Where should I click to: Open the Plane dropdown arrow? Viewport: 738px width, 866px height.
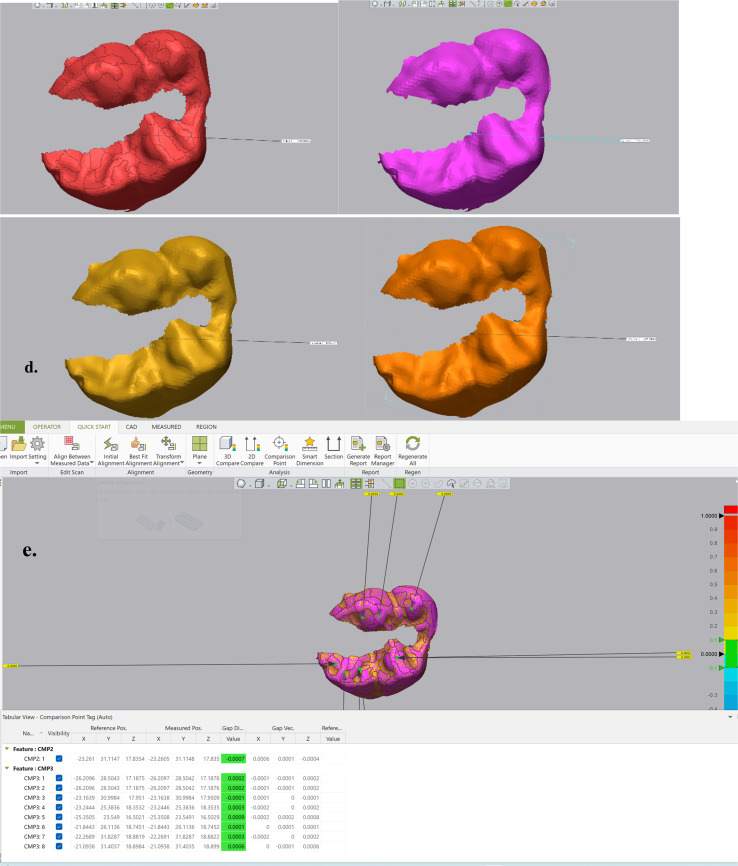tap(199, 463)
